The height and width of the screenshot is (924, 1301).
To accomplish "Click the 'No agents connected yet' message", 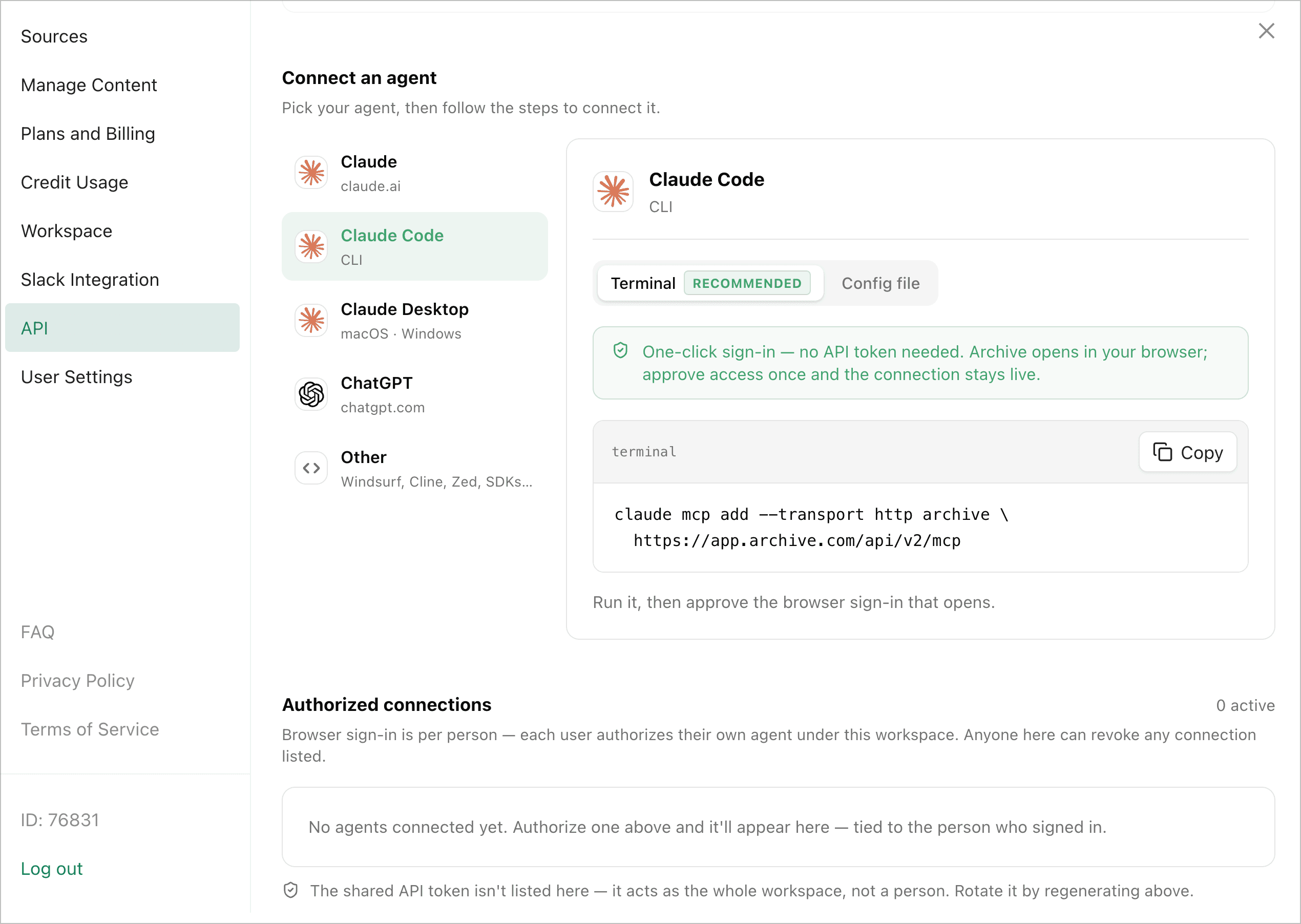I will click(x=707, y=827).
